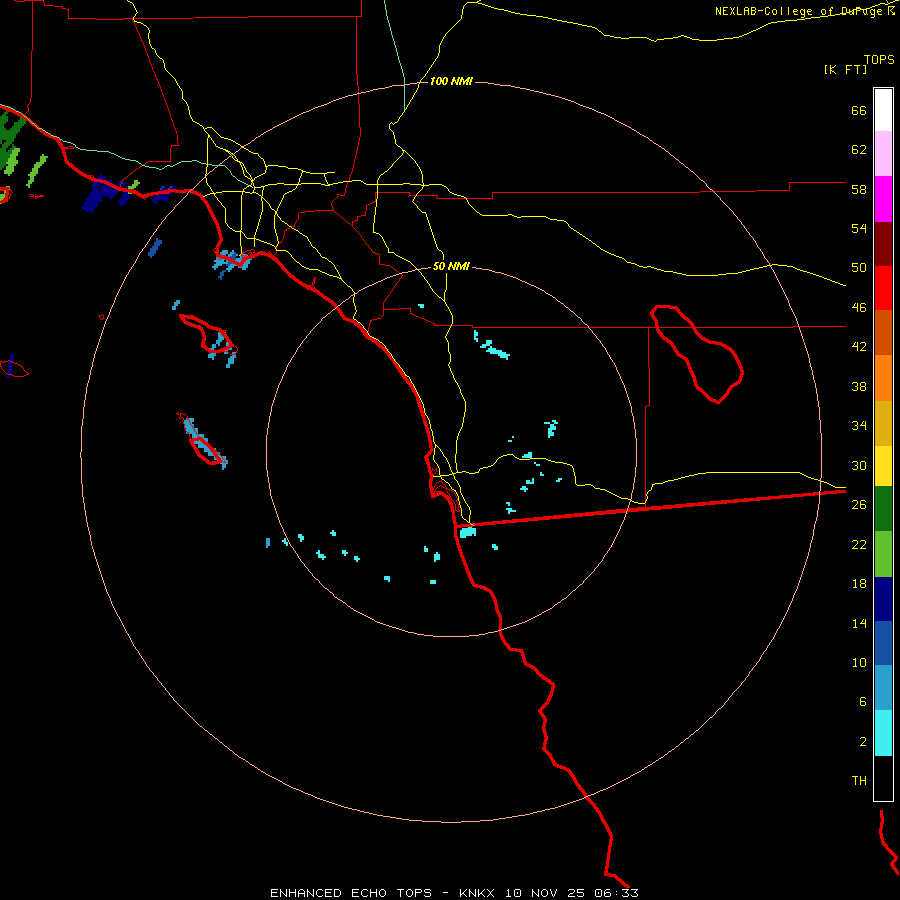Pick the gold swatch beside 38

883,423
